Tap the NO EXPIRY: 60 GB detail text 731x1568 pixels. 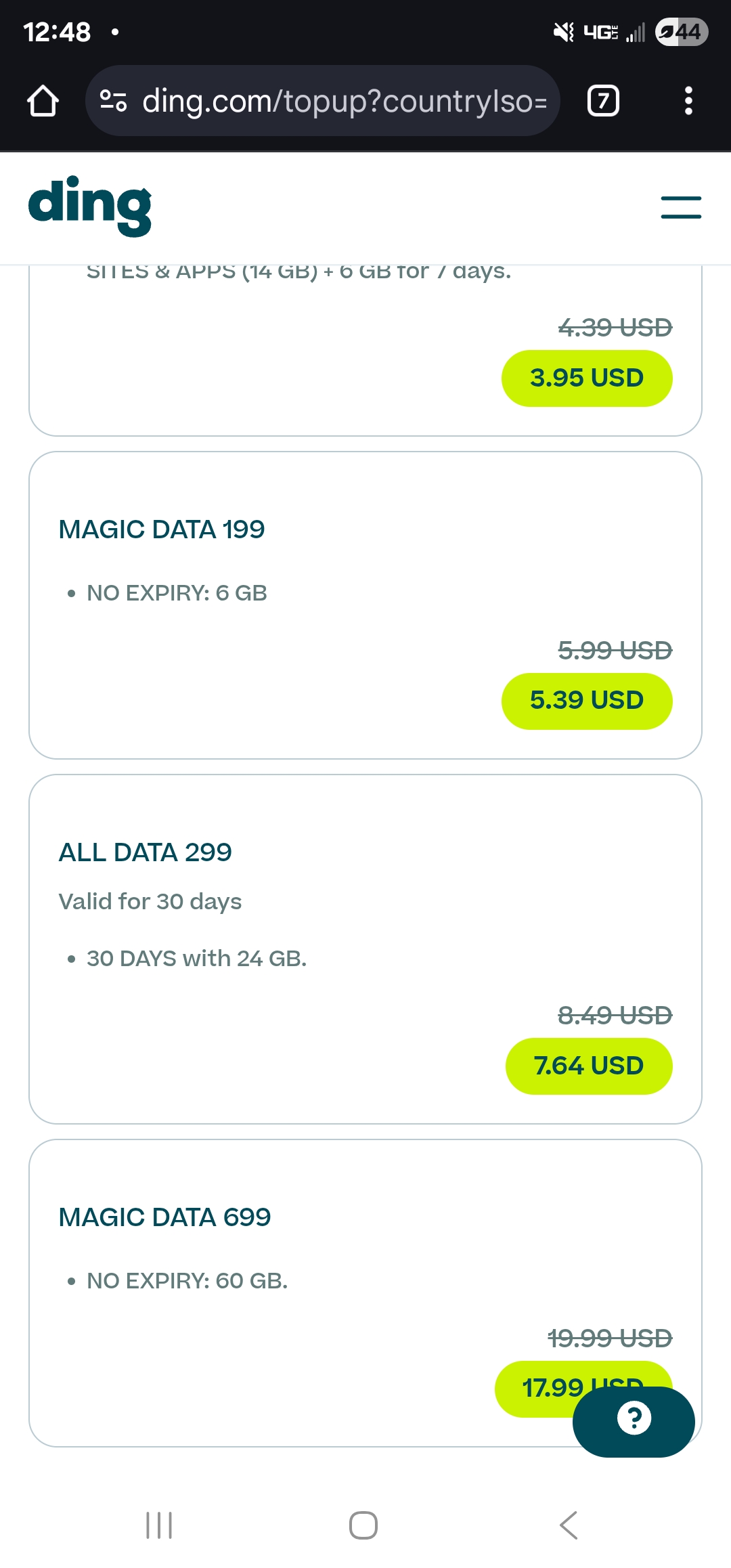(x=187, y=1281)
